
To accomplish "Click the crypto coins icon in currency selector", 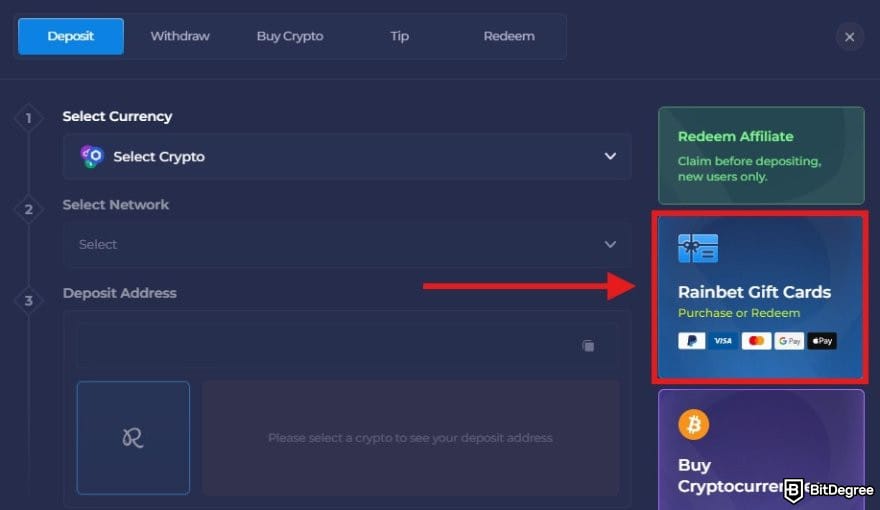I will [x=91, y=157].
